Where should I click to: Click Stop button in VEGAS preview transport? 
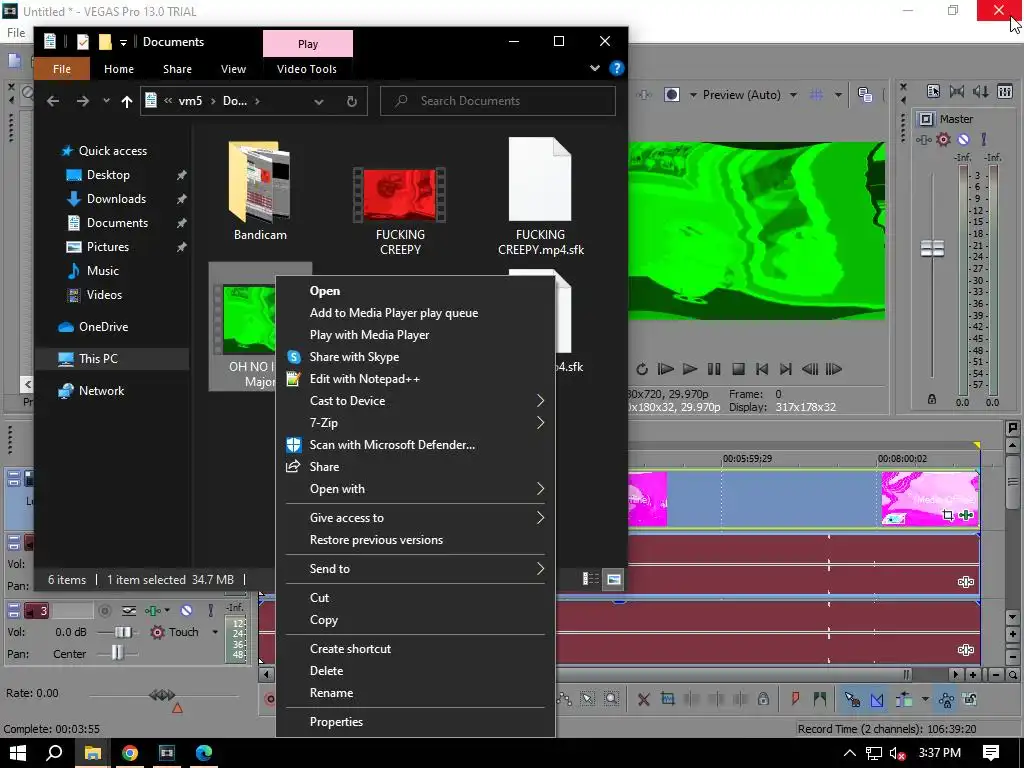(x=738, y=370)
